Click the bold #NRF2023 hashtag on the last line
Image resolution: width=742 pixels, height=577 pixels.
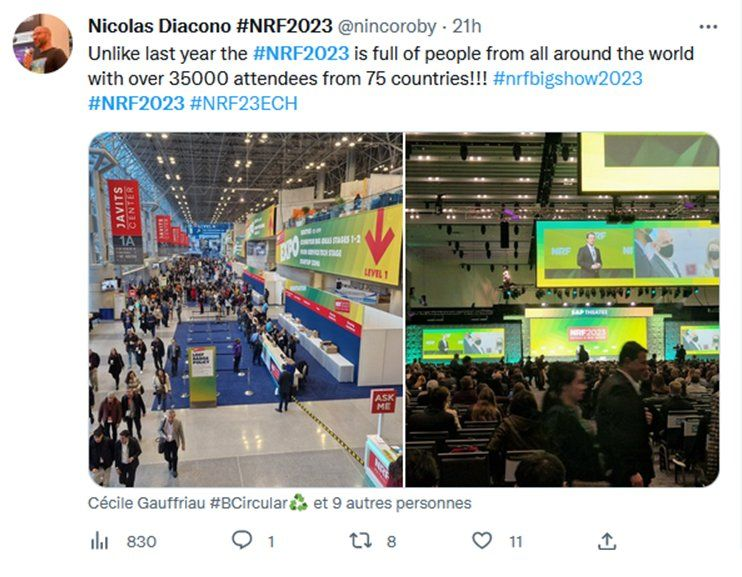point(136,103)
